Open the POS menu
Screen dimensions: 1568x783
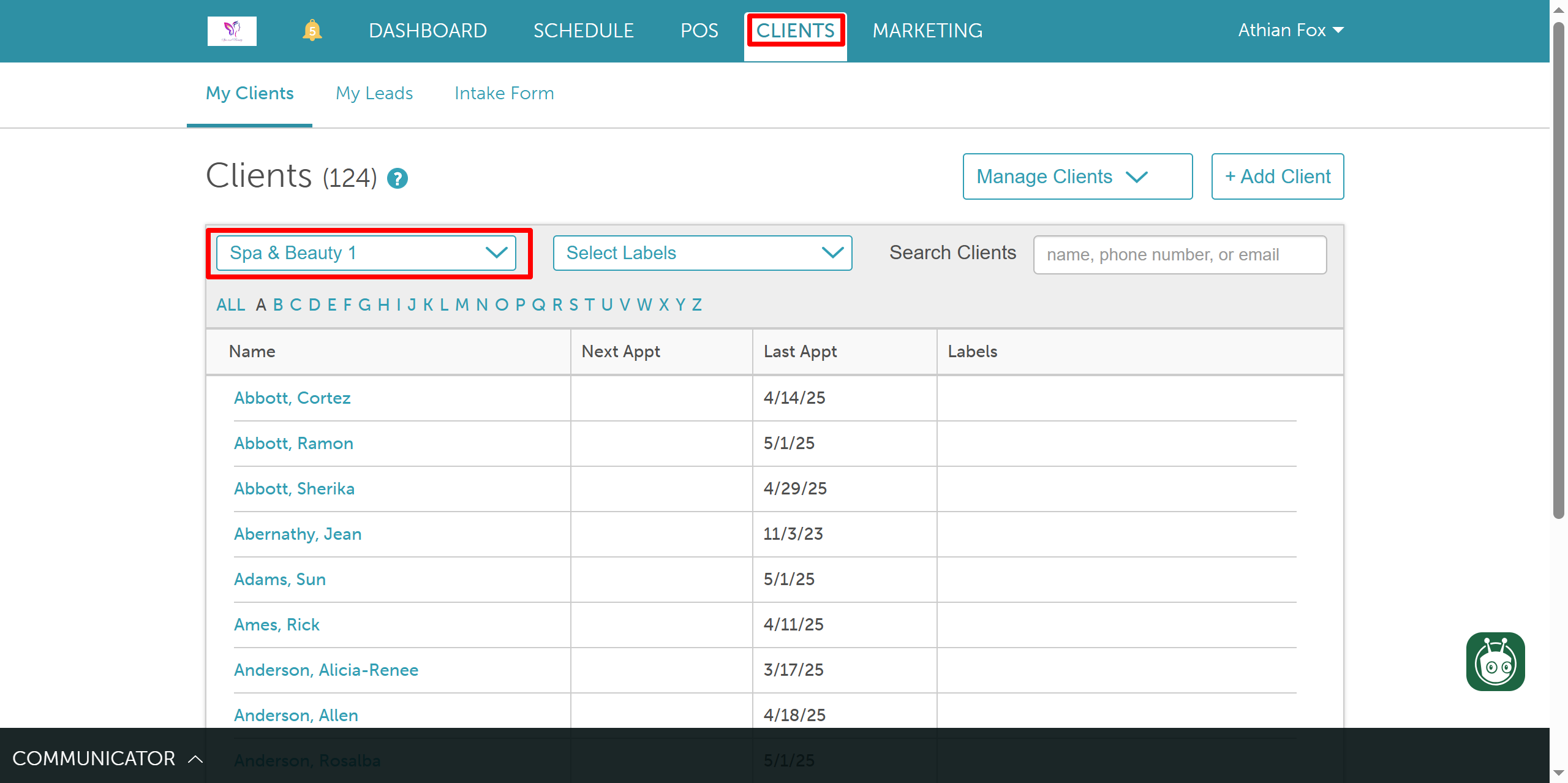(699, 31)
